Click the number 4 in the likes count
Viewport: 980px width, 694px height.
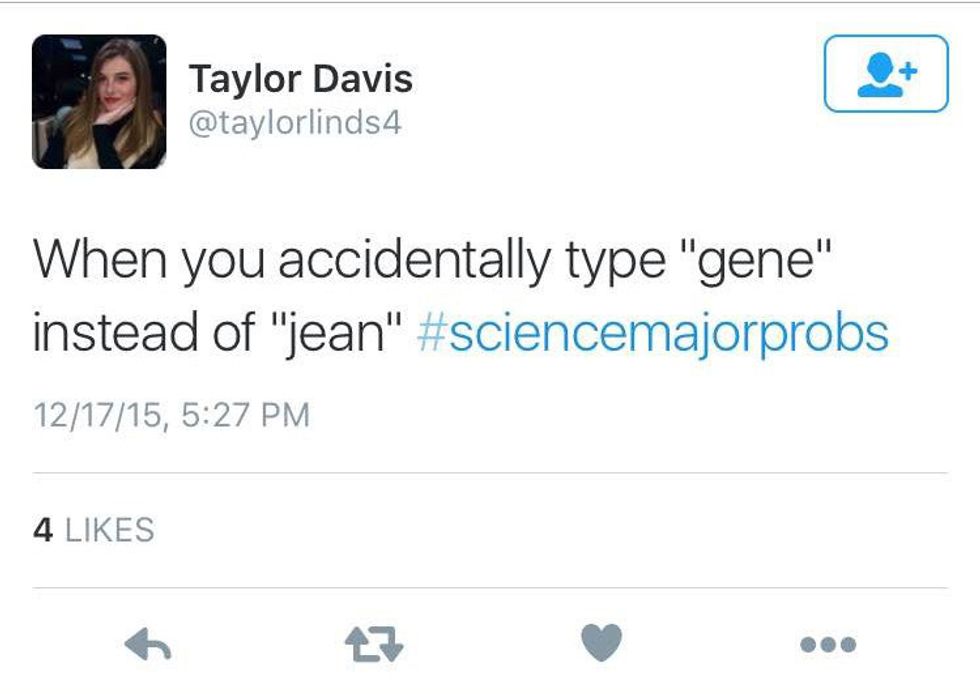point(42,529)
